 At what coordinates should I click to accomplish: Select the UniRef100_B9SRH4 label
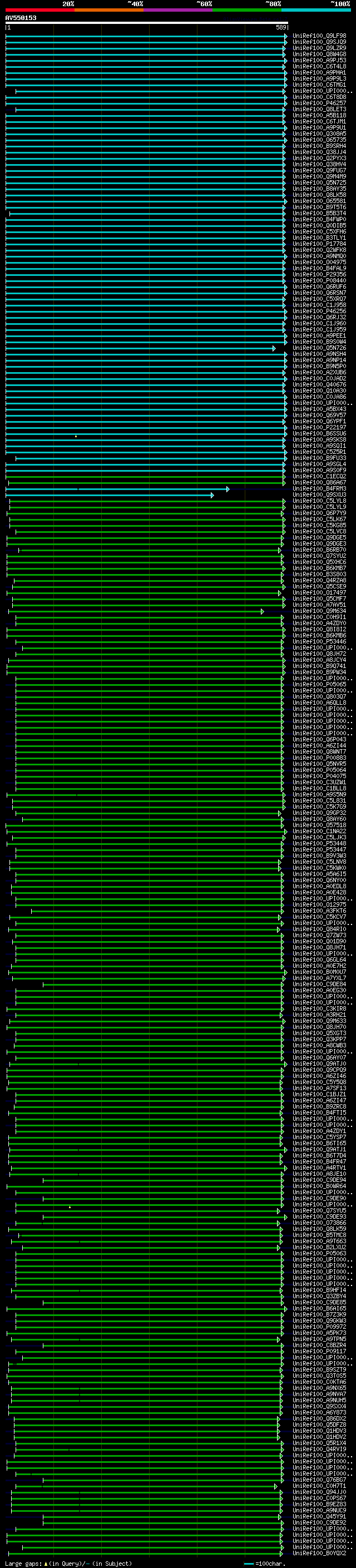click(x=319, y=146)
